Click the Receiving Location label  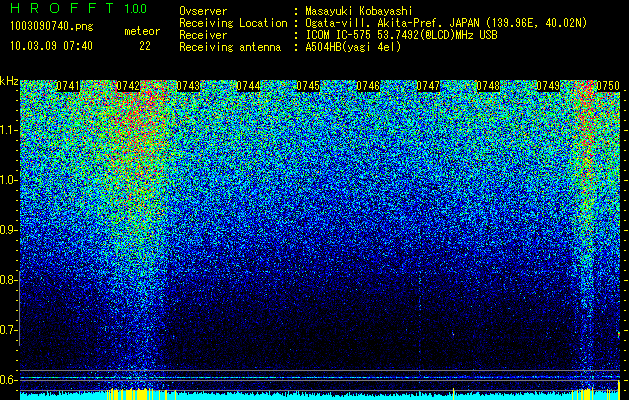[233, 23]
